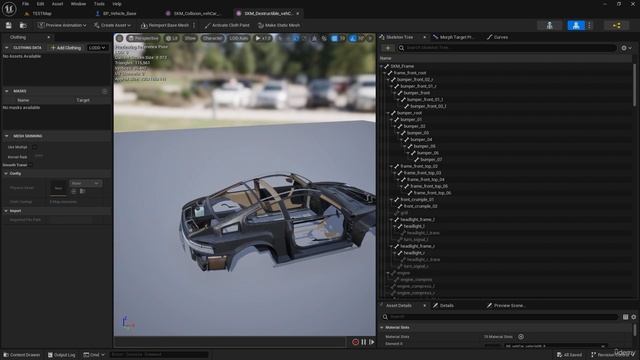Open Skeleton Tree settings gear dropdown
Image resolution: width=640 pixels, height=360 pixels.
coord(626,48)
